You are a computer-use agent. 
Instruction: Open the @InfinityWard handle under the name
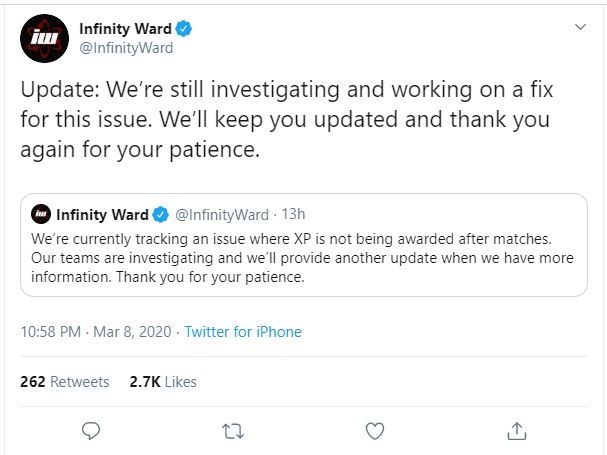pyautogui.click(x=126, y=48)
